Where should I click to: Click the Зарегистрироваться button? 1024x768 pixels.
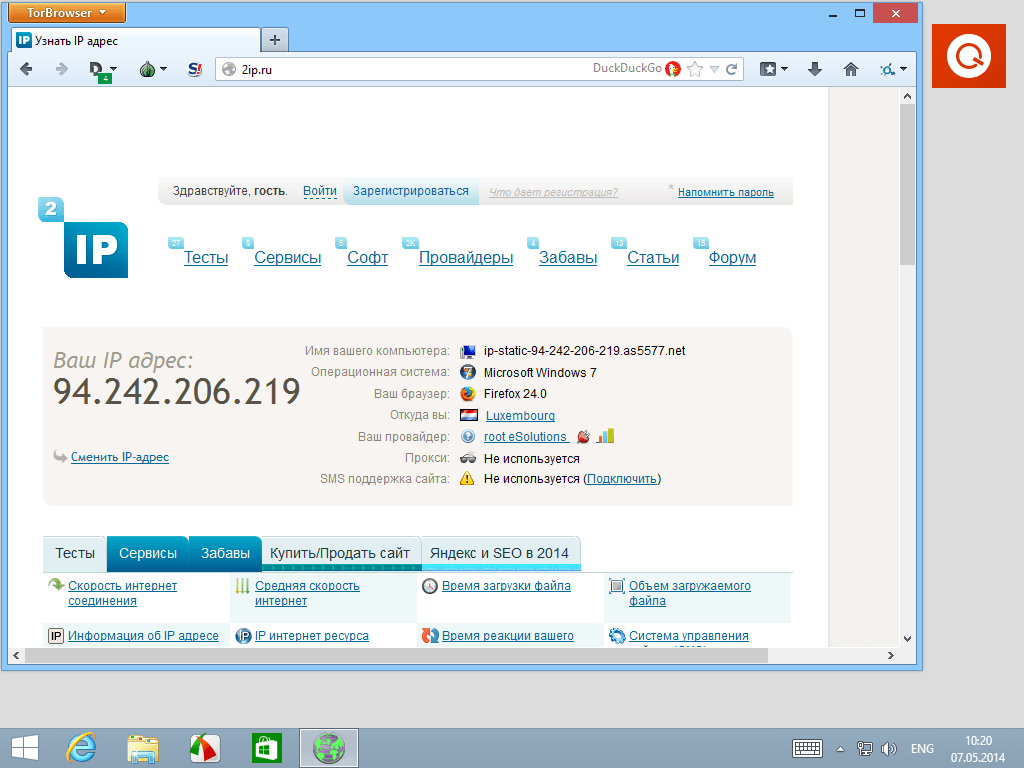point(411,191)
